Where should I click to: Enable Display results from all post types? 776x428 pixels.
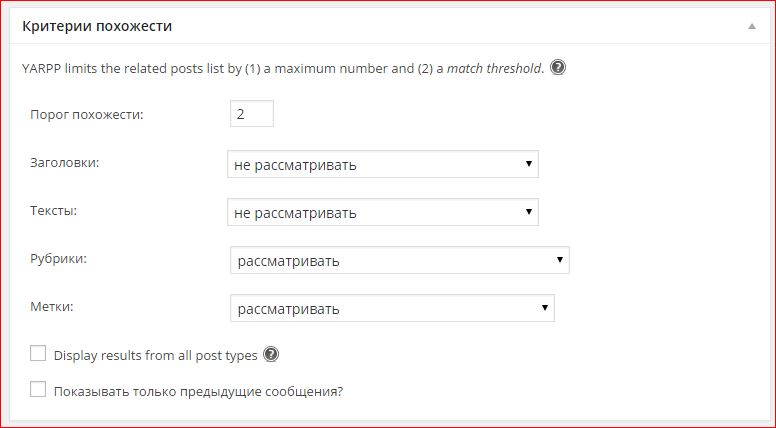click(x=39, y=353)
